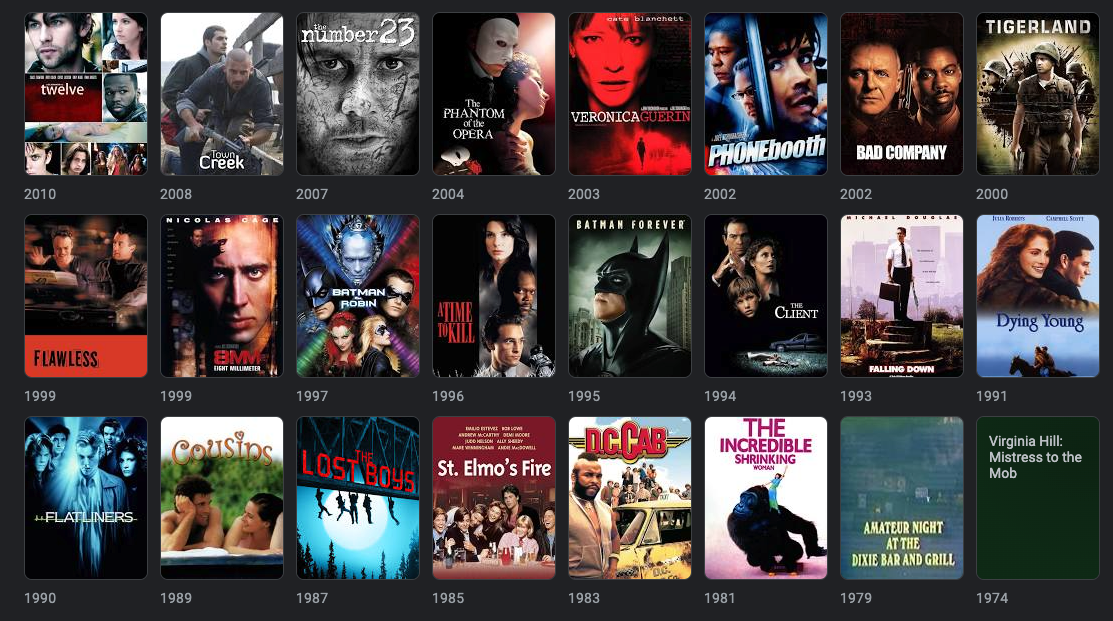Open the Twelve movie poster
The height and width of the screenshot is (621, 1113).
click(86, 94)
